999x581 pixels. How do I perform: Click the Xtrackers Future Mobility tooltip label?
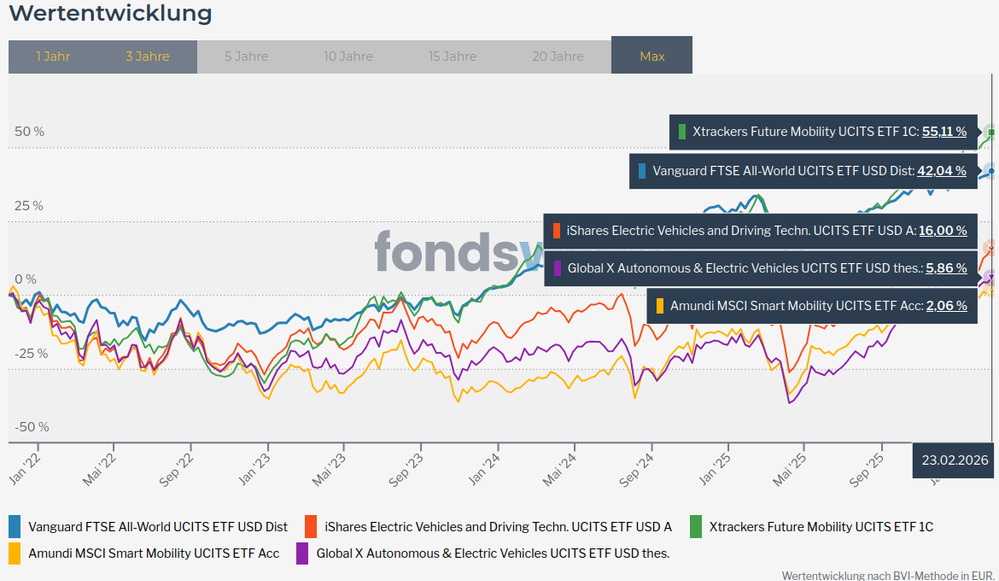tap(805, 132)
